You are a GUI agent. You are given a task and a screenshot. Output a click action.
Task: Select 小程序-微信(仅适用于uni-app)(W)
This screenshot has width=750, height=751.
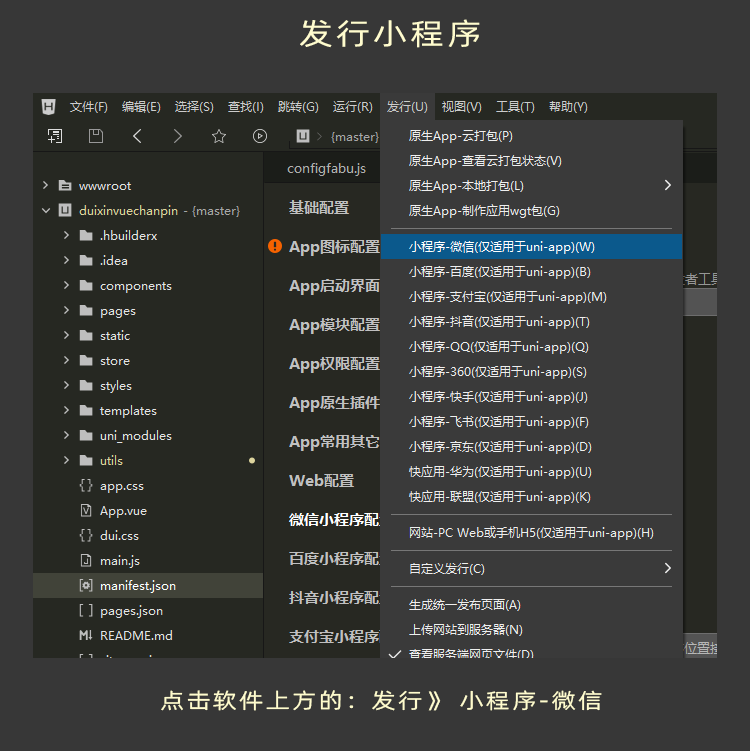tap(531, 247)
